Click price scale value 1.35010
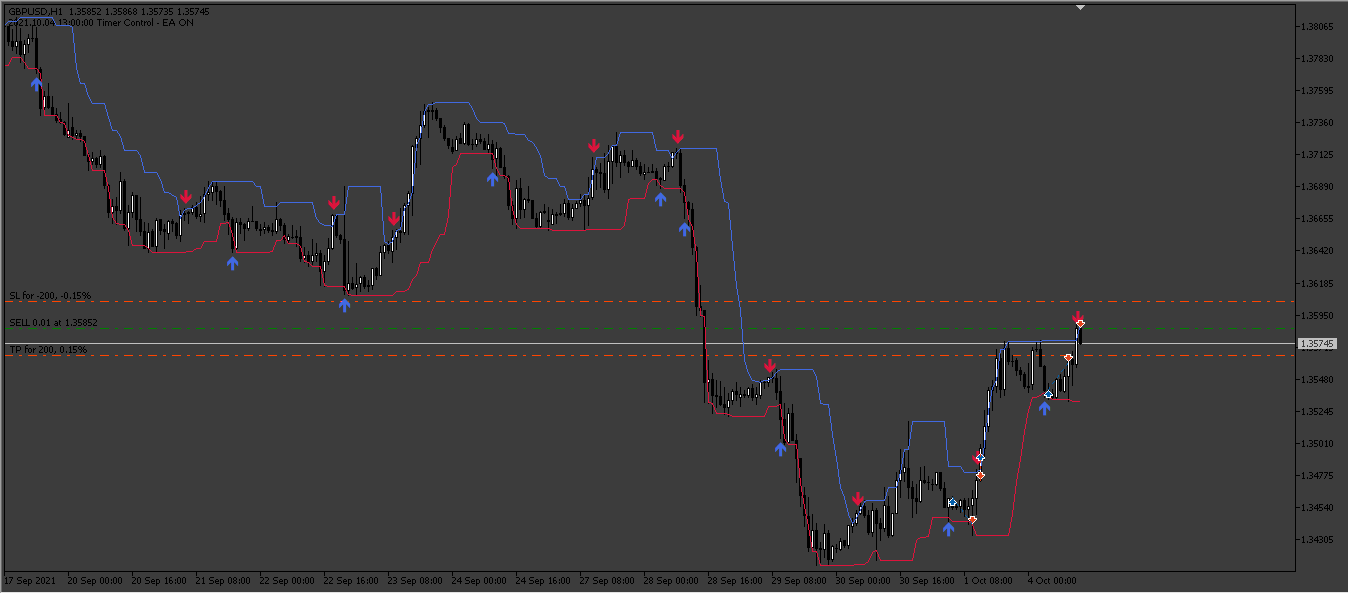This screenshot has width=1348, height=593. point(1316,444)
